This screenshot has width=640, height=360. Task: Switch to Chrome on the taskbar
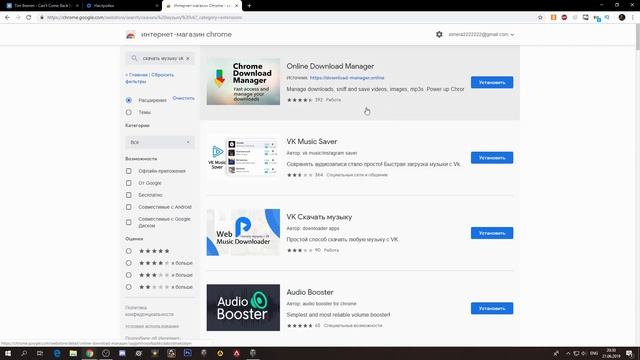coord(89,353)
